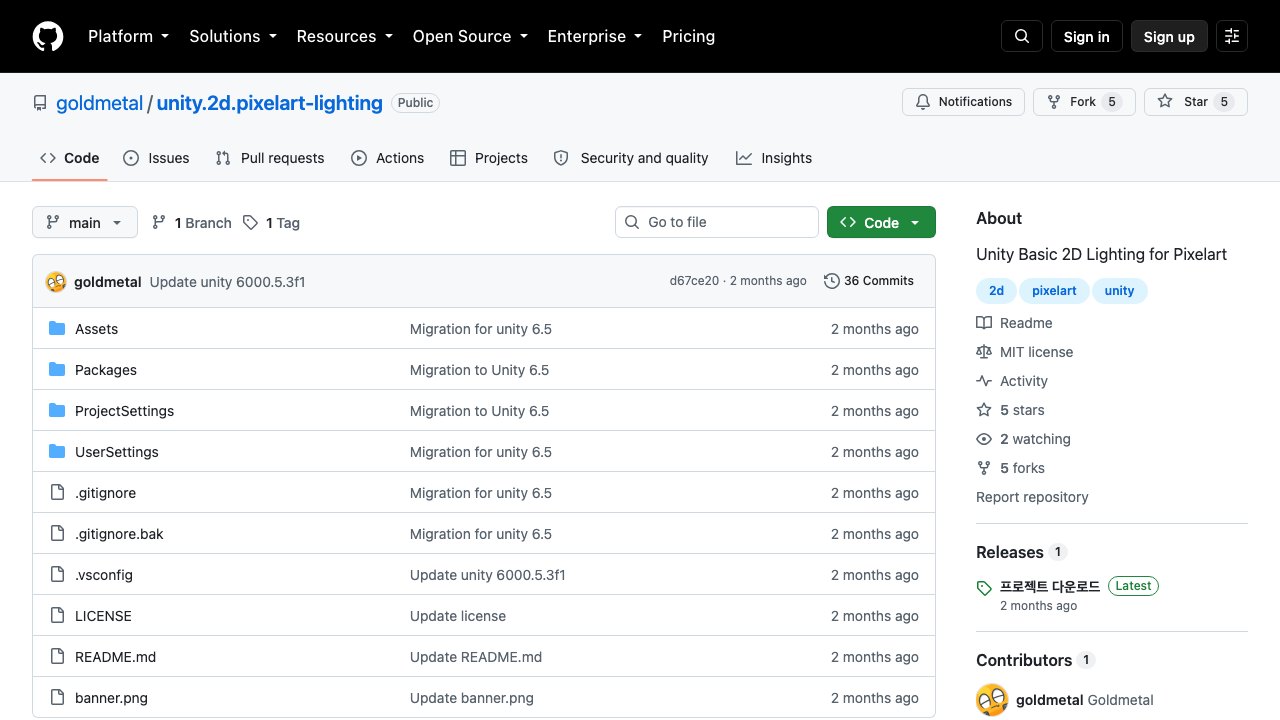Go to the Pricing page
The image size is (1280, 720).
pyautogui.click(x=688, y=36)
